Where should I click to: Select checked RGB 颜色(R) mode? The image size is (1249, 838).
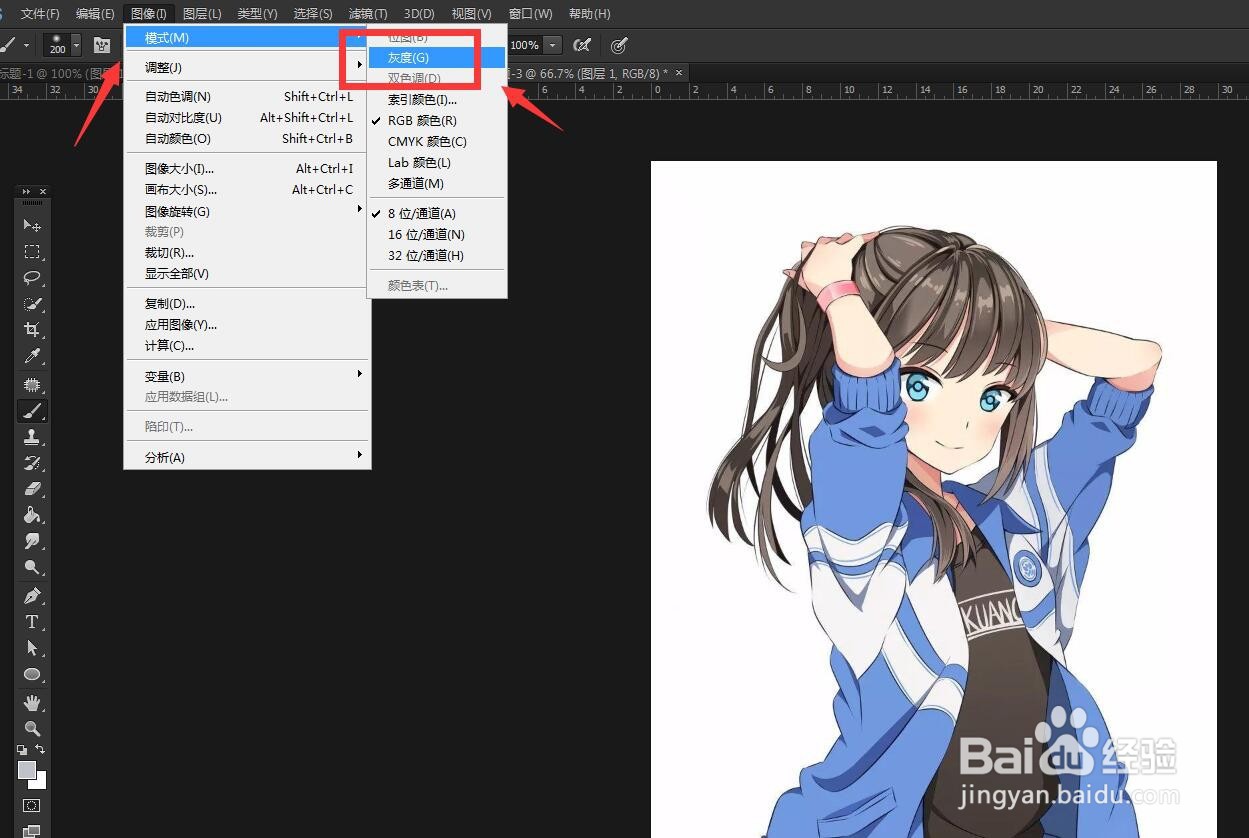[437, 121]
